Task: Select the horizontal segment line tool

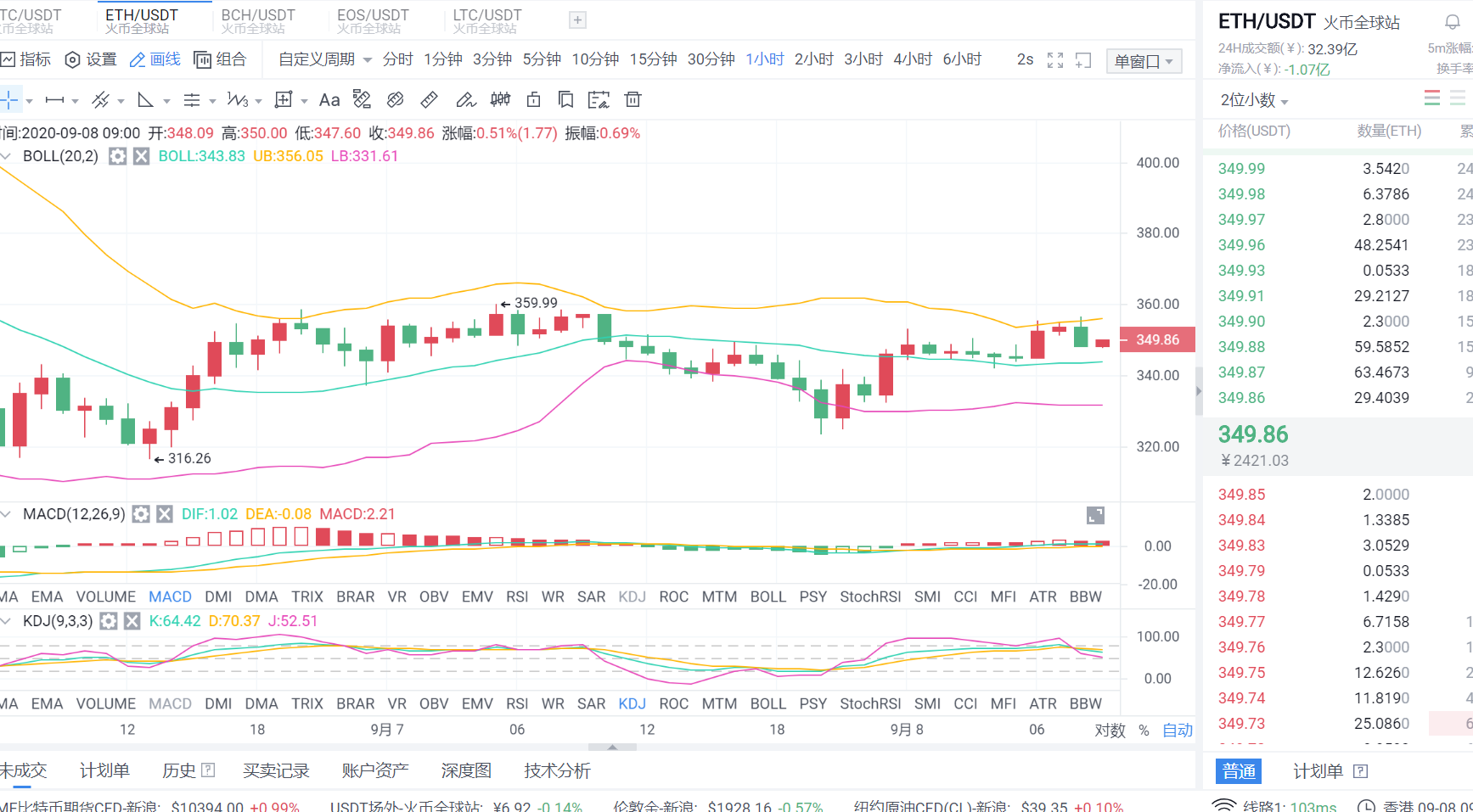Action: coord(55,100)
